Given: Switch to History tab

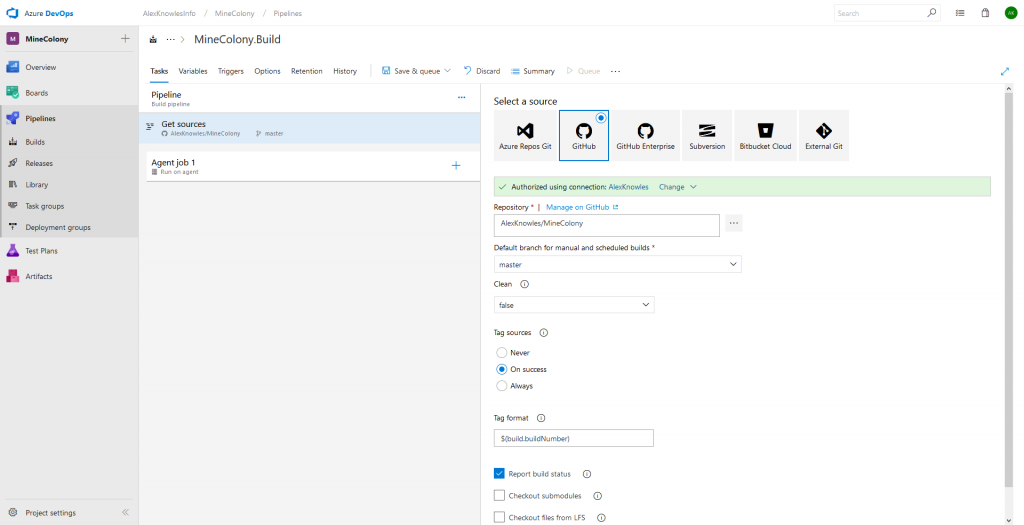Looking at the screenshot, I should point(345,71).
